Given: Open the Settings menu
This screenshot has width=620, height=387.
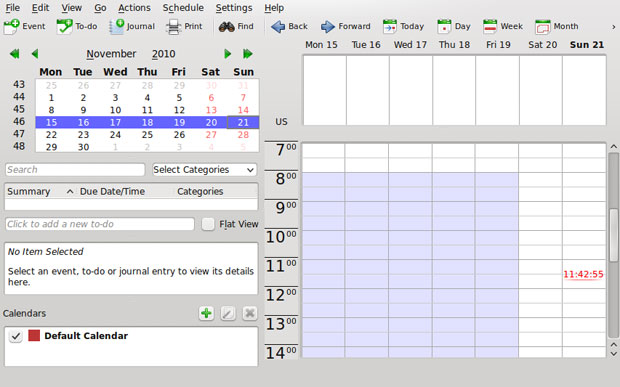Looking at the screenshot, I should (234, 8).
